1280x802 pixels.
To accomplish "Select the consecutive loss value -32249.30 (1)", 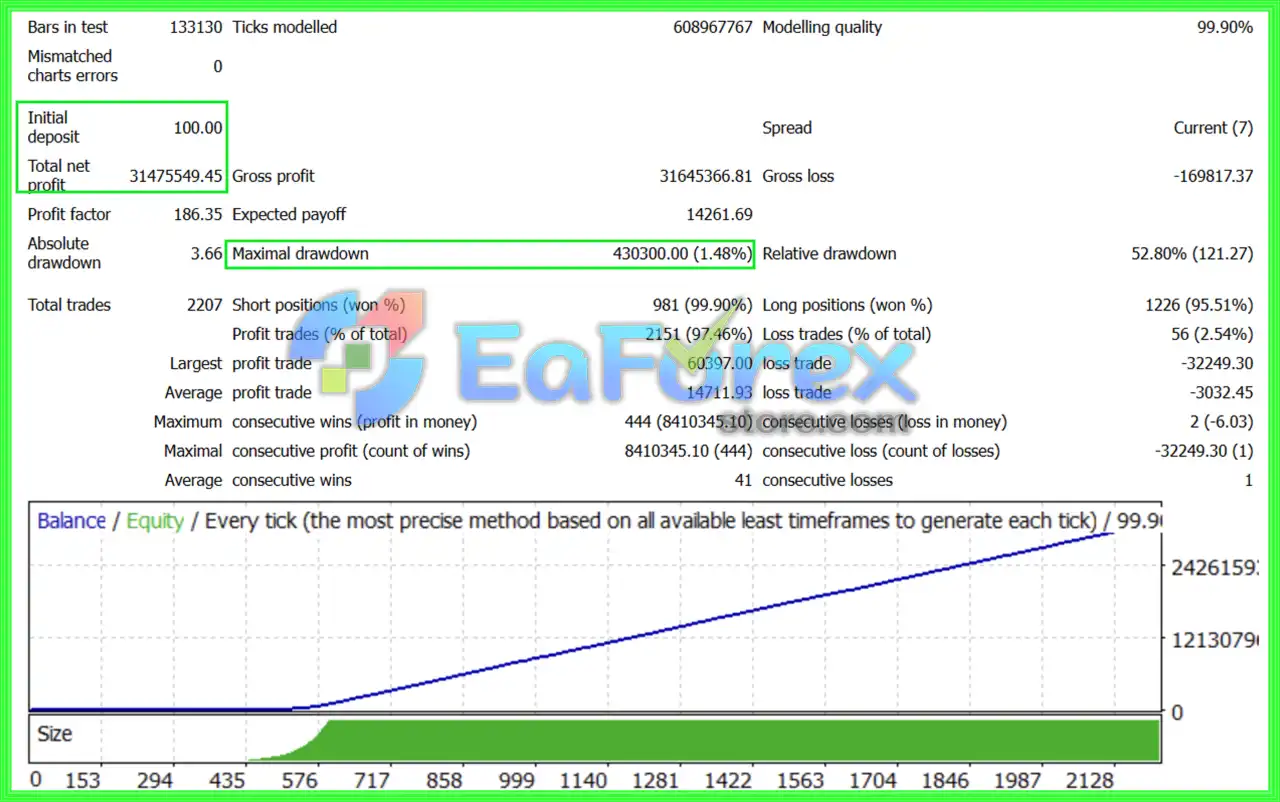I will [1203, 451].
